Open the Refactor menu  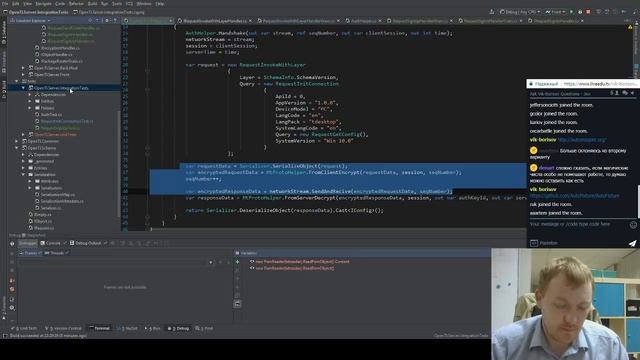[x=76, y=4]
